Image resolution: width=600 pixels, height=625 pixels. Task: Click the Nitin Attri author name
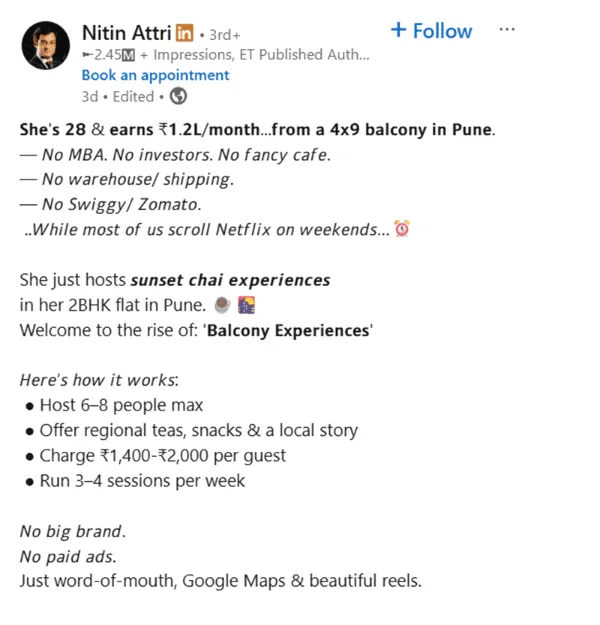(x=126, y=33)
